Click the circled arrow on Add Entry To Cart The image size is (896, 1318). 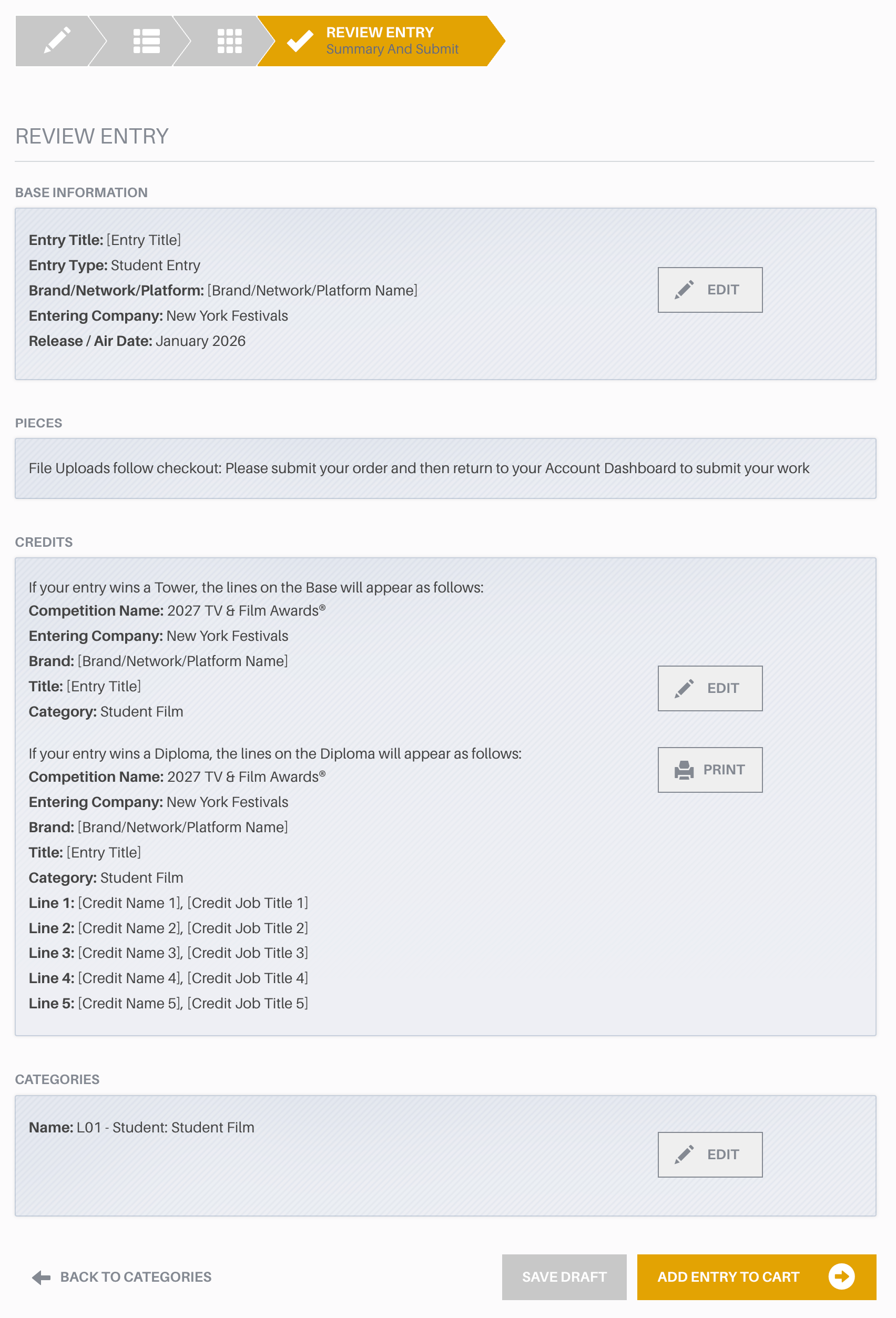click(x=841, y=1277)
